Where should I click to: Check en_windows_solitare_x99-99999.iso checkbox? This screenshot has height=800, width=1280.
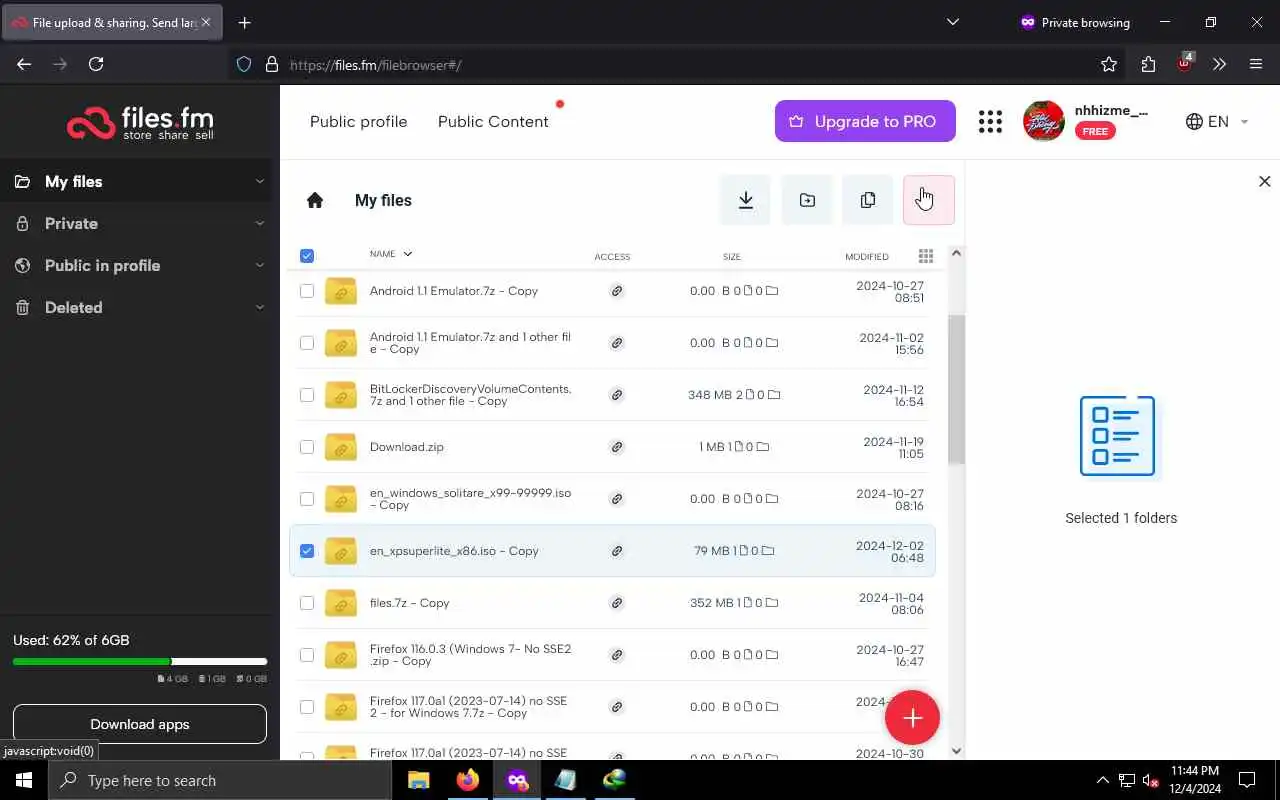307,499
